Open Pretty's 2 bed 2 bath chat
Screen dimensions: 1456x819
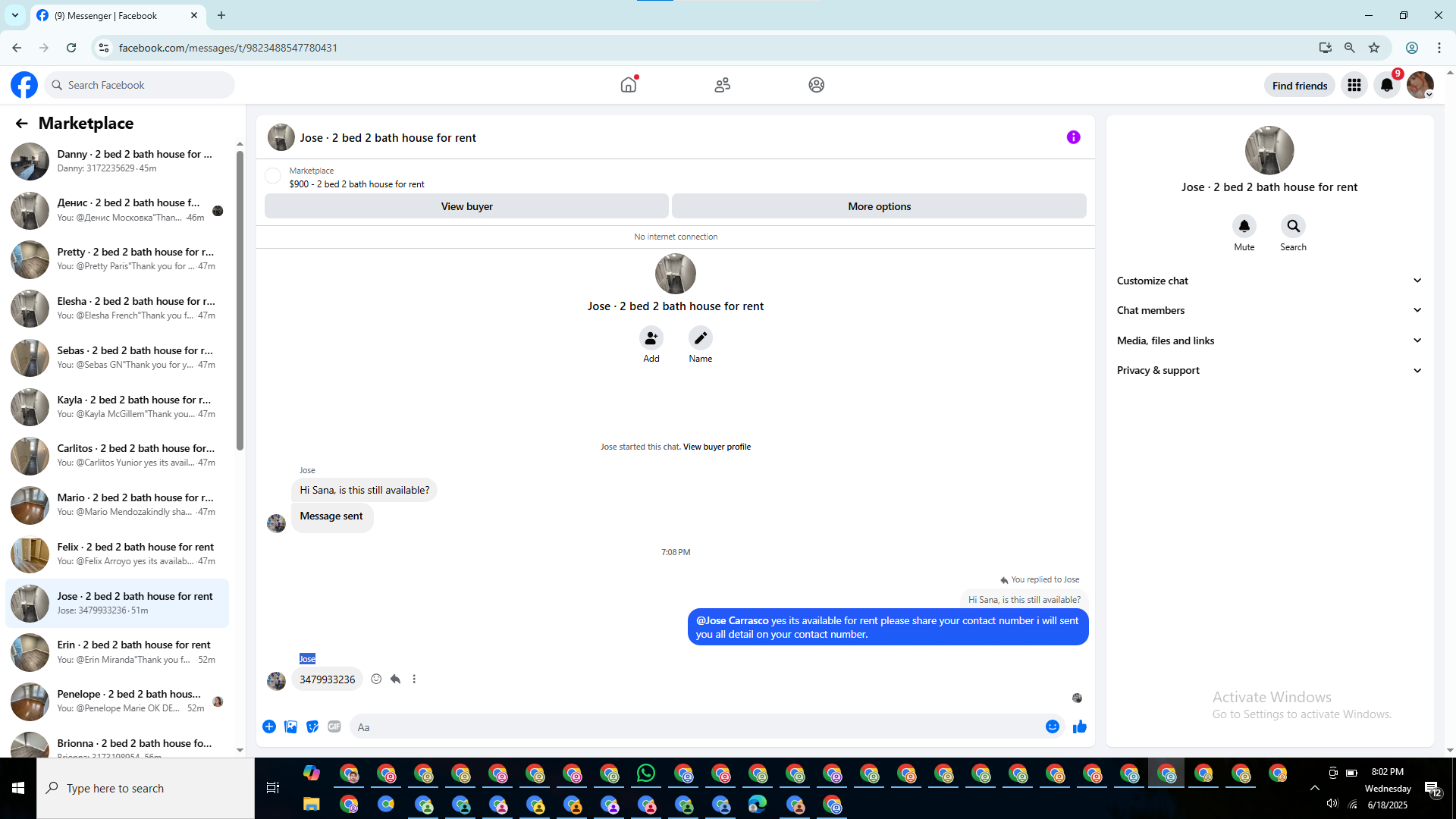tap(118, 259)
